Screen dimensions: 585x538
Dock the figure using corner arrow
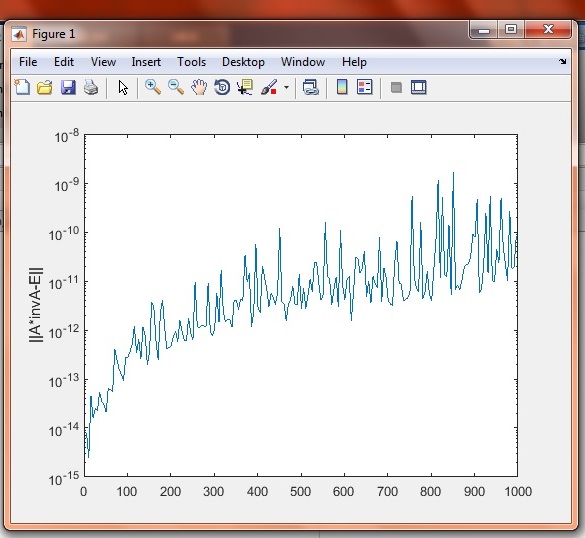click(563, 62)
